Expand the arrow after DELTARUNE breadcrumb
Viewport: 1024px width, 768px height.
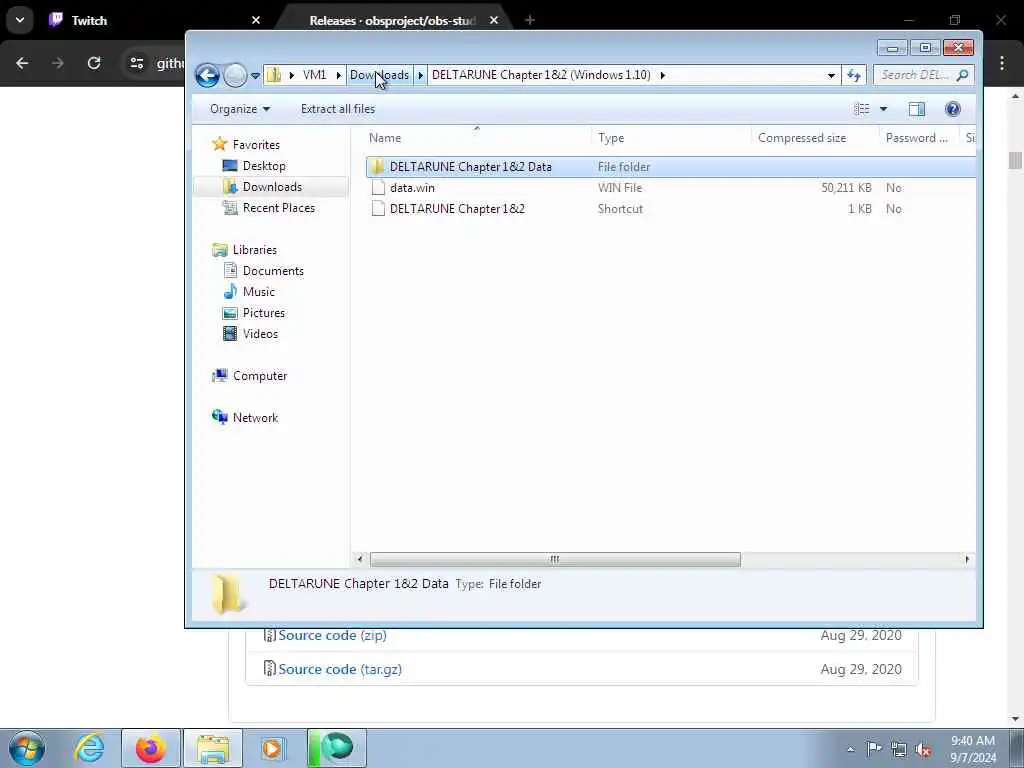coord(662,75)
